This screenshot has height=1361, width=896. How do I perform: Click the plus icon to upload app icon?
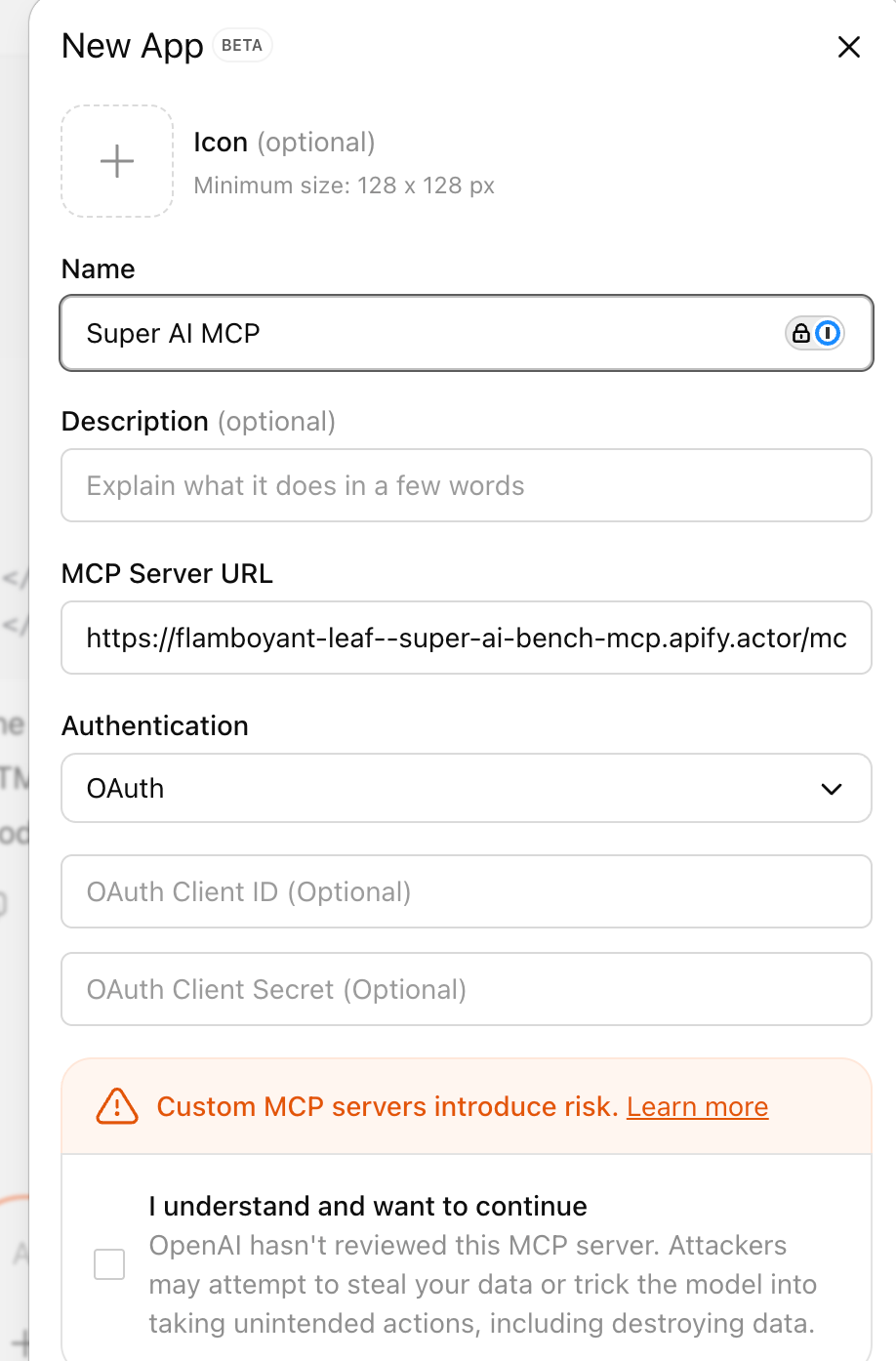click(117, 161)
